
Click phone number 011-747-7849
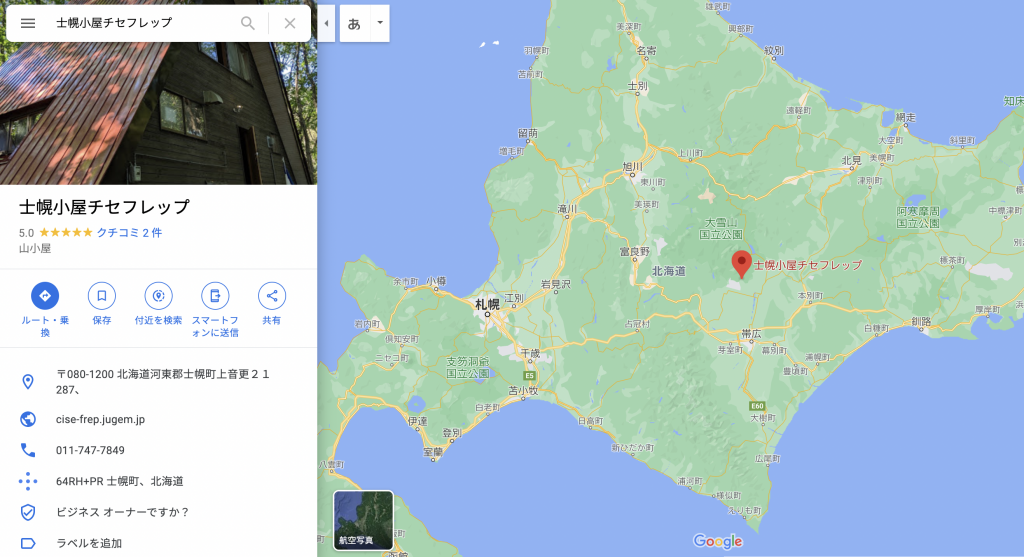[90, 450]
